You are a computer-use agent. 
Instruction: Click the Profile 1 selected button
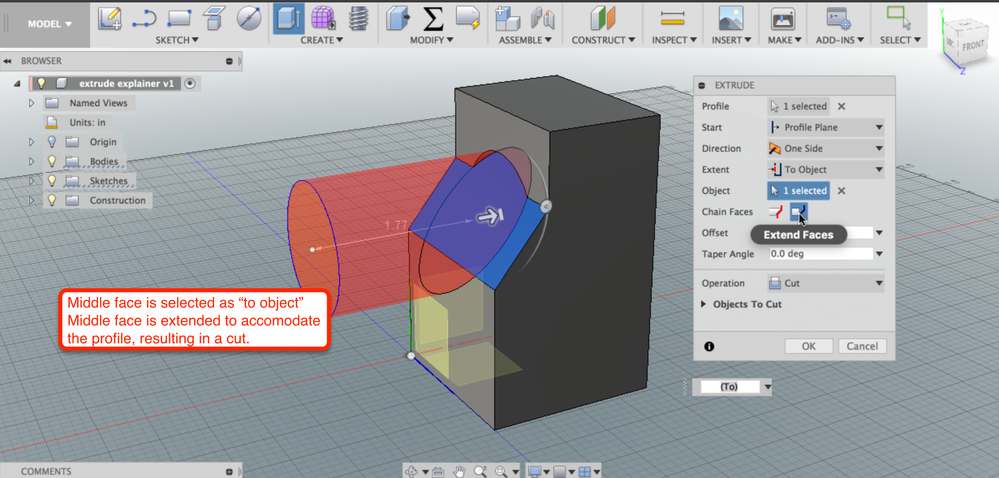tap(798, 106)
